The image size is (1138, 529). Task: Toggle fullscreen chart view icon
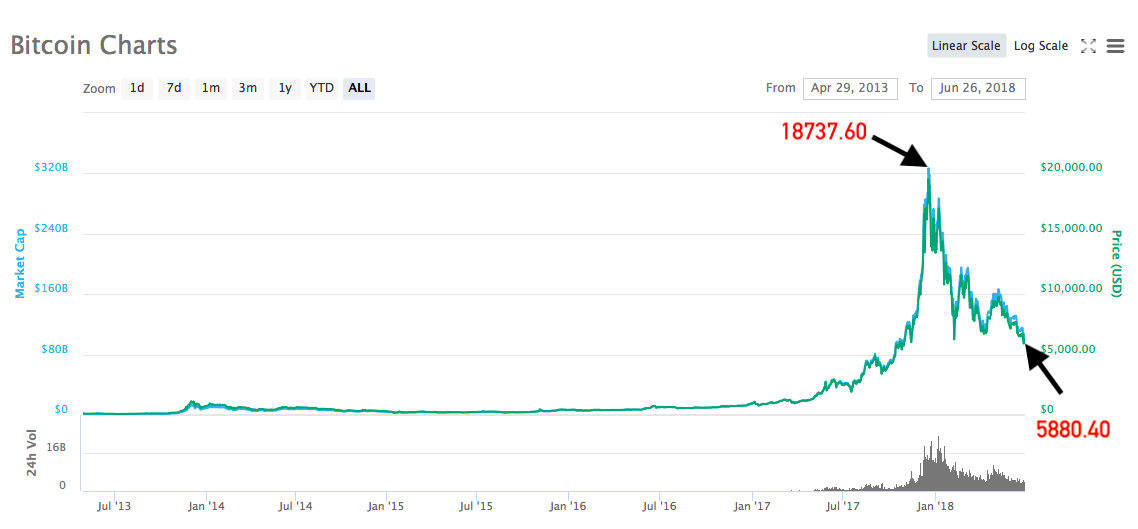click(1088, 46)
